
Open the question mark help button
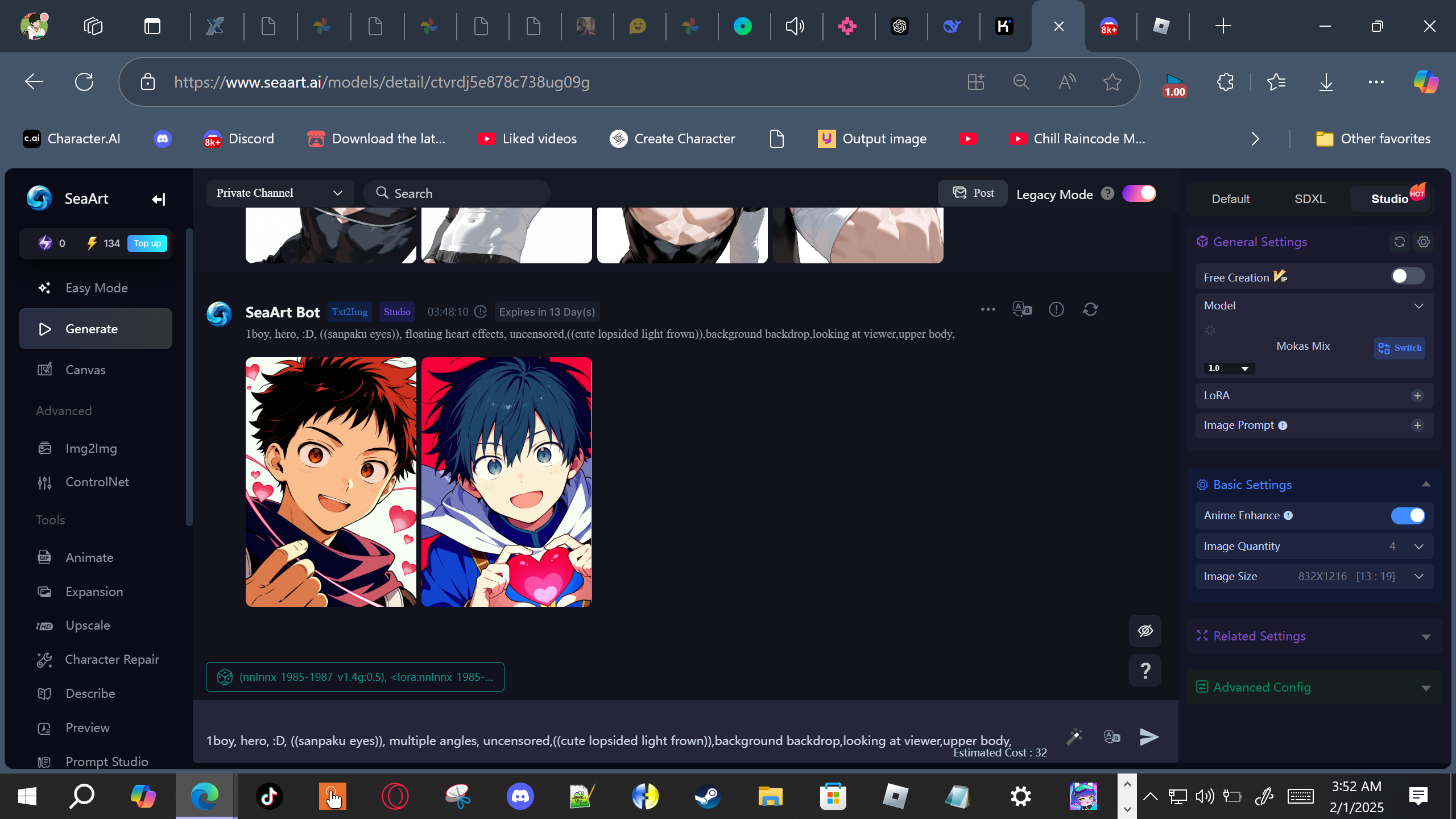1145,671
